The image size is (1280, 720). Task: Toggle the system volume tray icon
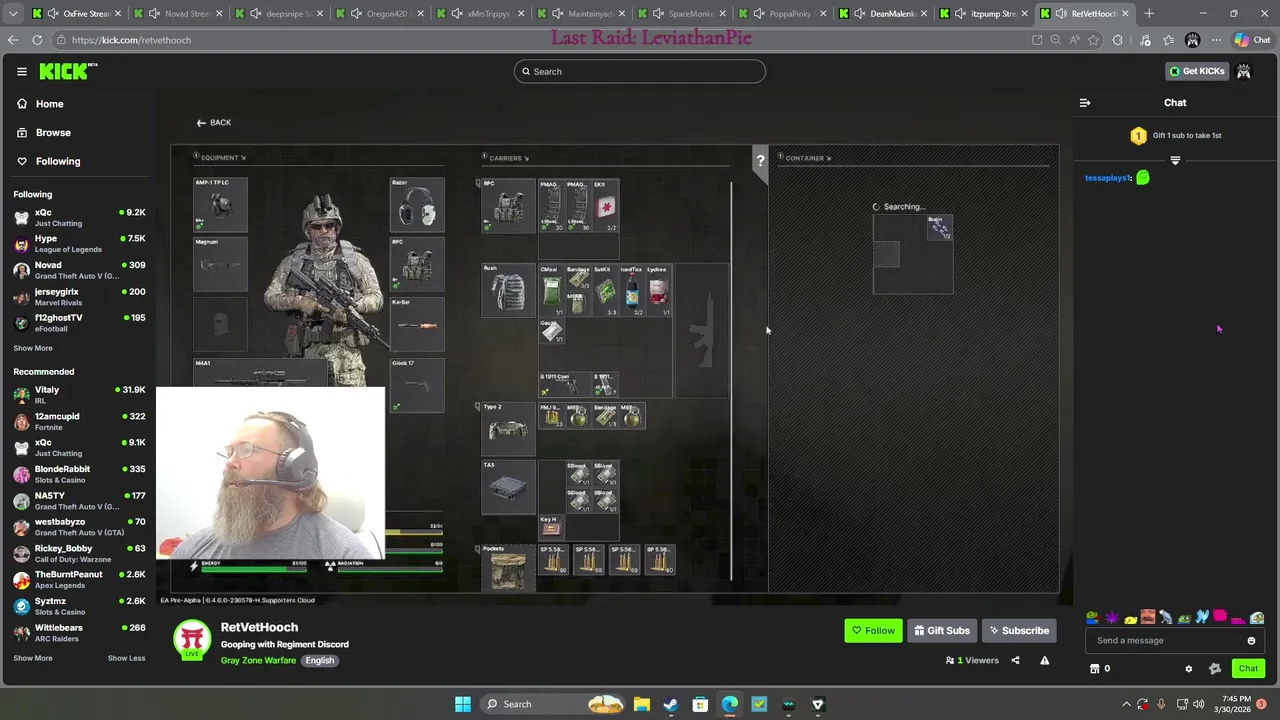[x=1198, y=704]
